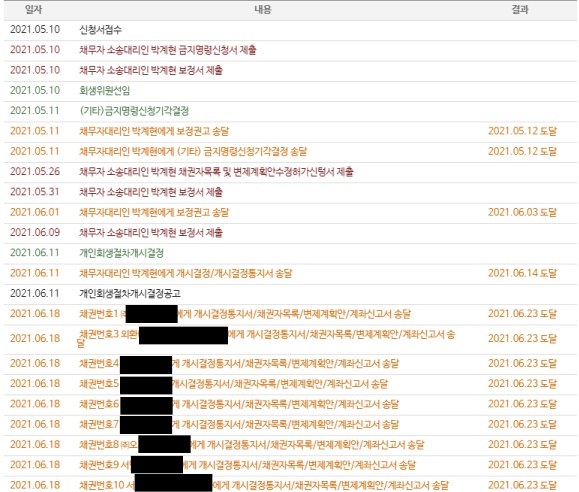Click the 채권번호6 delivery entry
The height and width of the screenshot is (492, 579).
pos(239,404)
